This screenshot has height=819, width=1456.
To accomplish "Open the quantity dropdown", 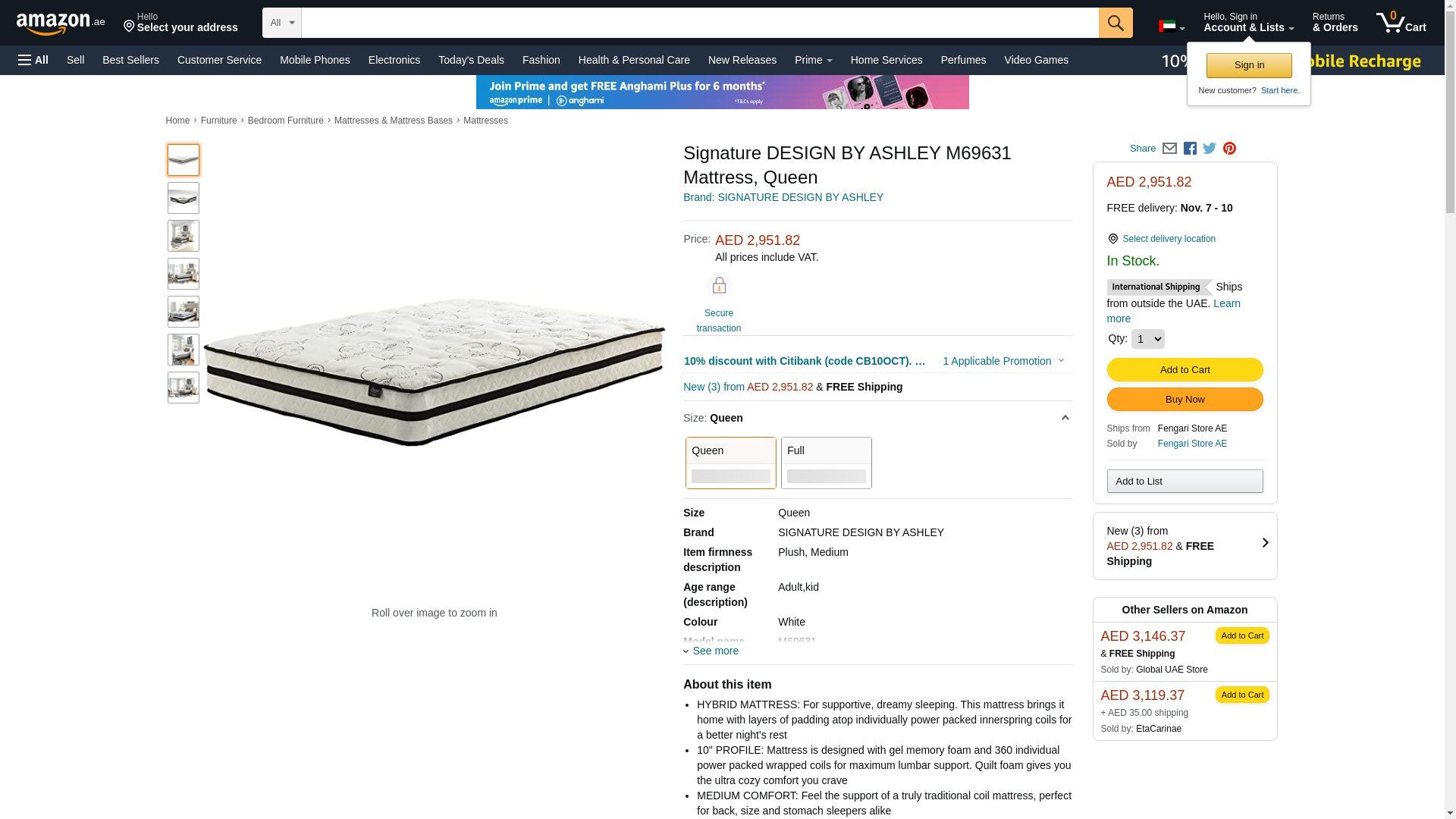I will (x=1147, y=339).
